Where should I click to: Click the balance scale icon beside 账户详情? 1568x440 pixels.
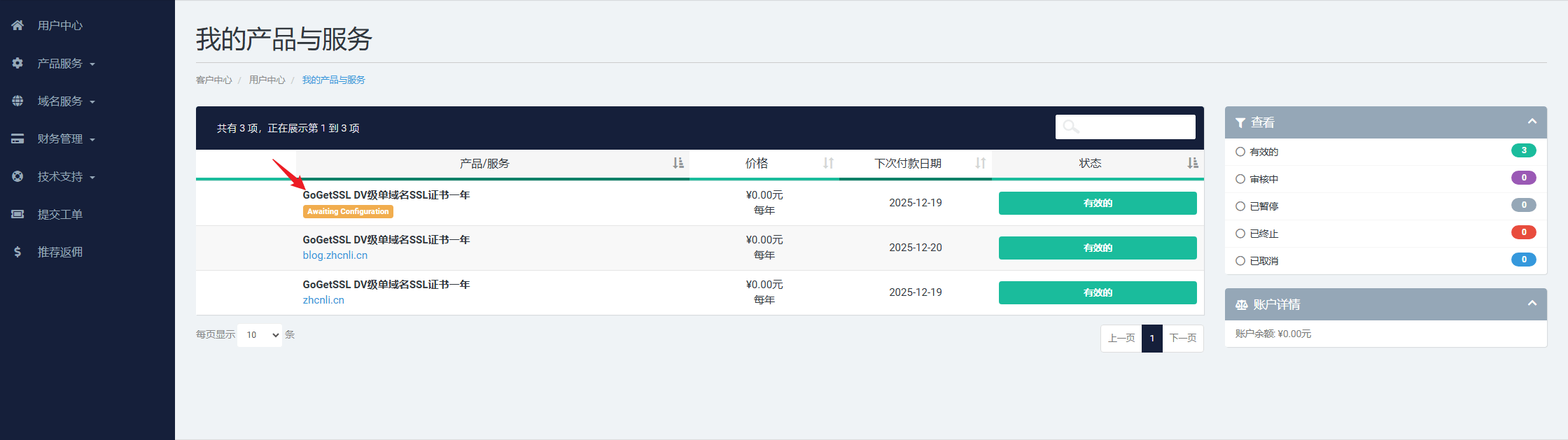[x=1242, y=305]
